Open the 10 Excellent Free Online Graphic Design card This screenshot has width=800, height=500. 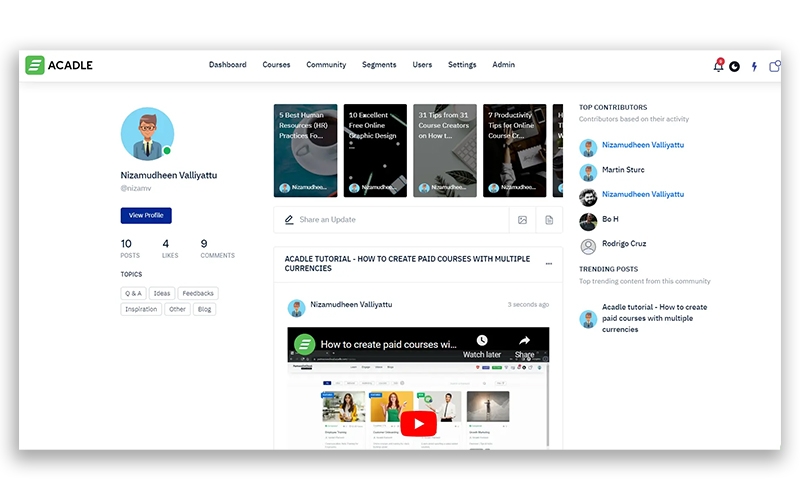pos(375,151)
